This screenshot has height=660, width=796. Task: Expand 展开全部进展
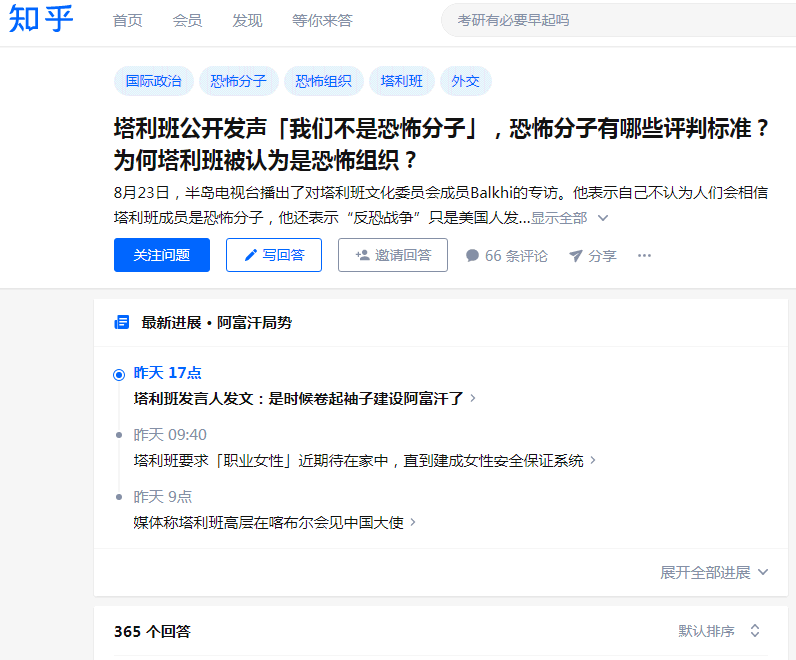click(714, 573)
